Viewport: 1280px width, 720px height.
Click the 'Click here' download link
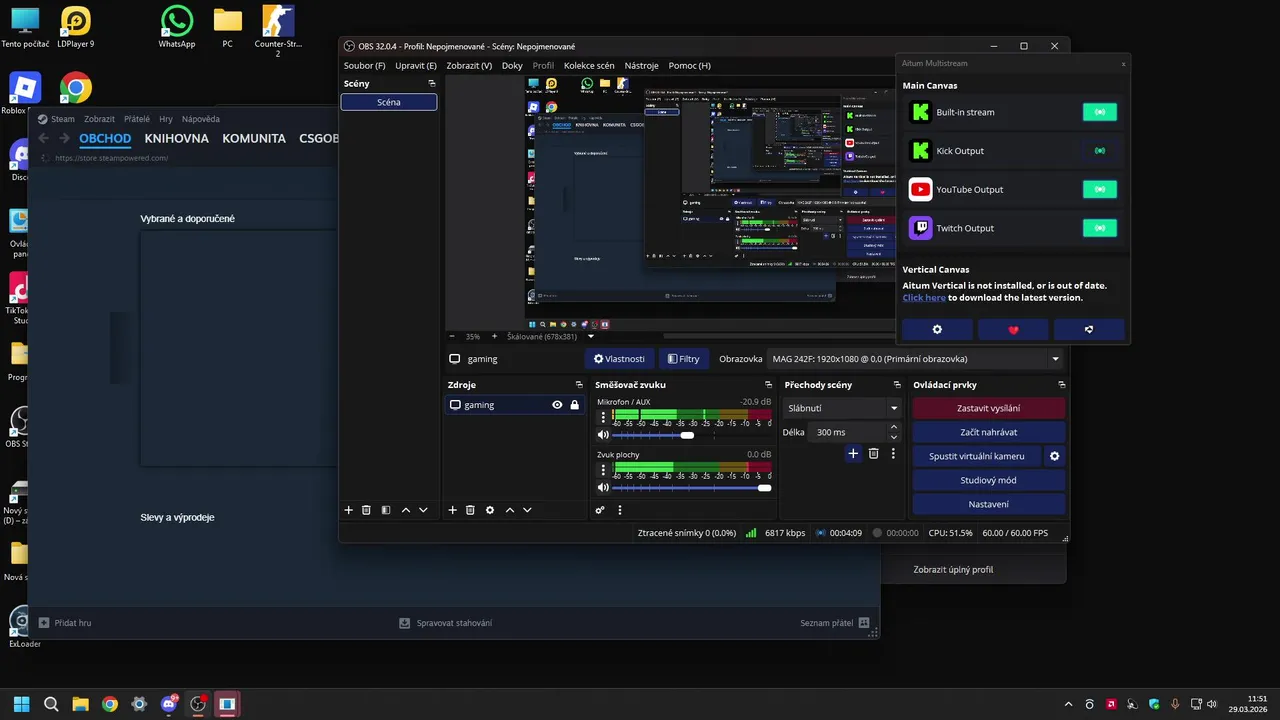pos(923,297)
